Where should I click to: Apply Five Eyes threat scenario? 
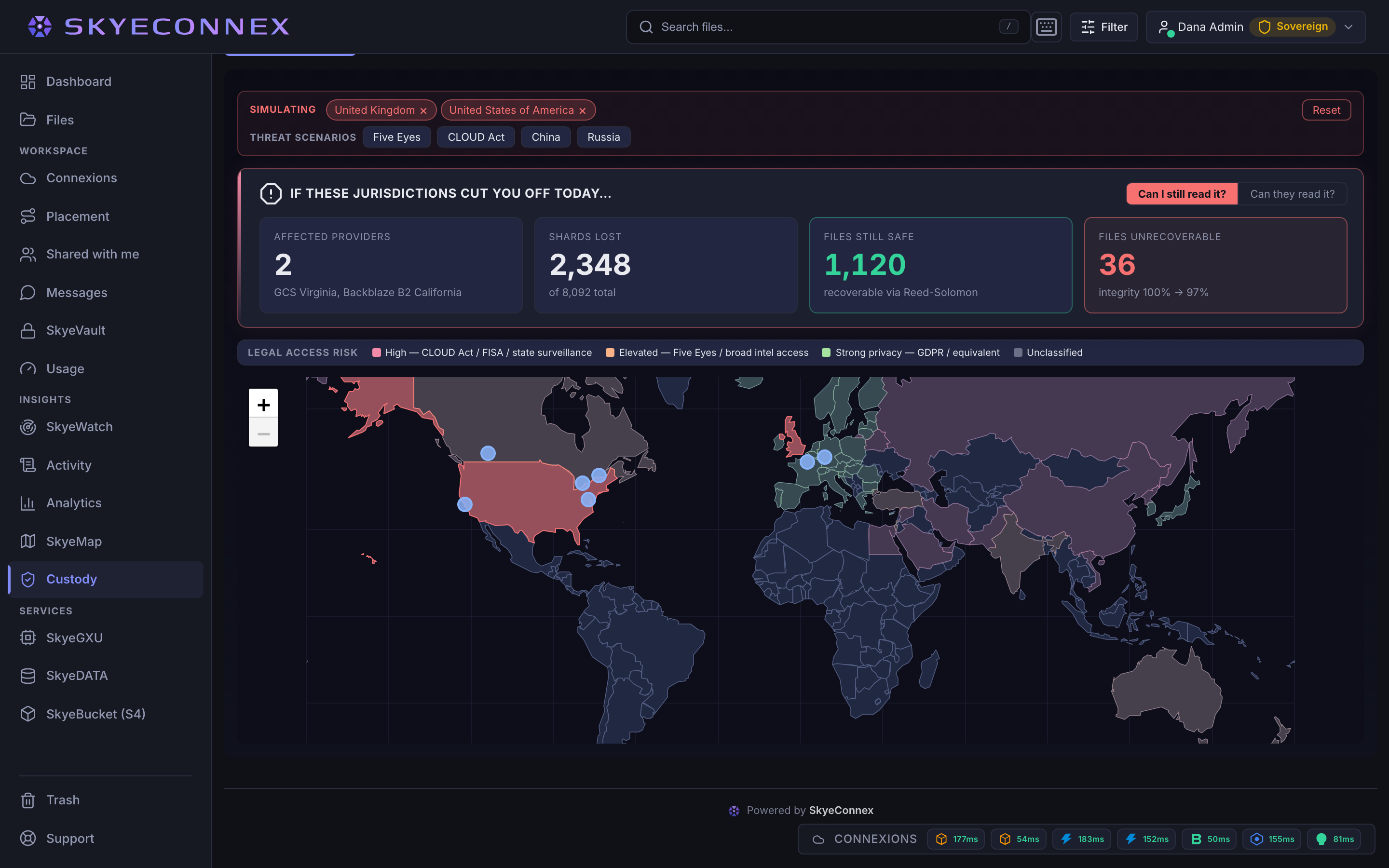point(396,137)
